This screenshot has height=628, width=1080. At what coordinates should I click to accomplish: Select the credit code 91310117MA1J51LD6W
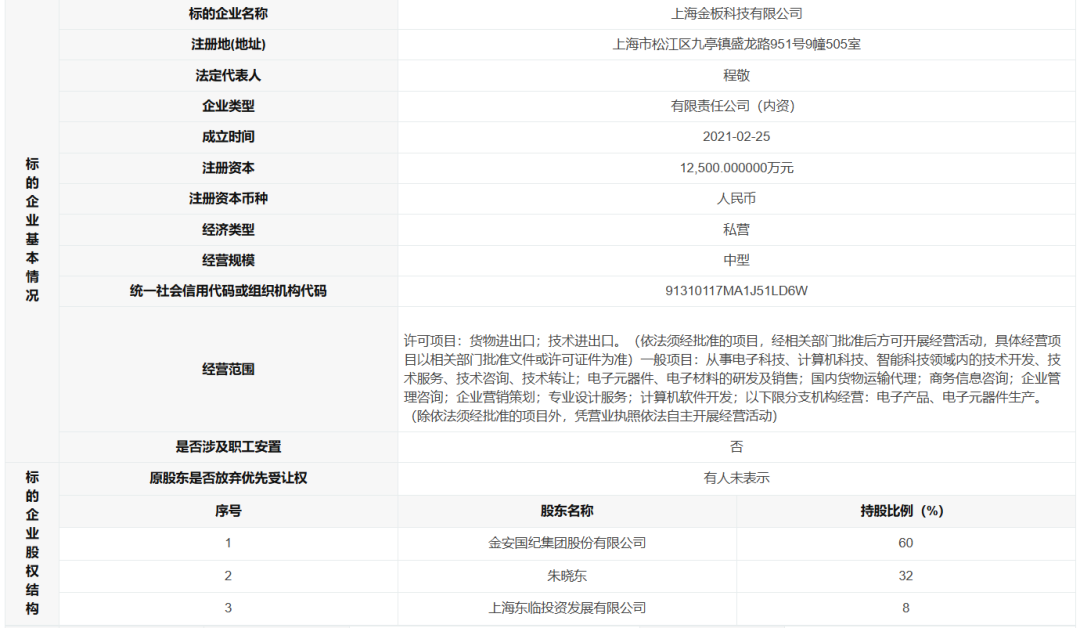[736, 291]
